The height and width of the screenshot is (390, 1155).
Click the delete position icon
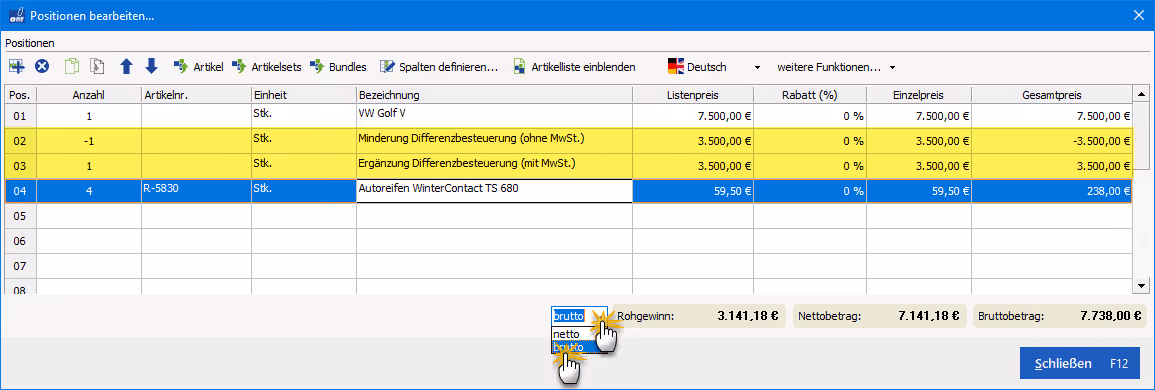pos(42,66)
